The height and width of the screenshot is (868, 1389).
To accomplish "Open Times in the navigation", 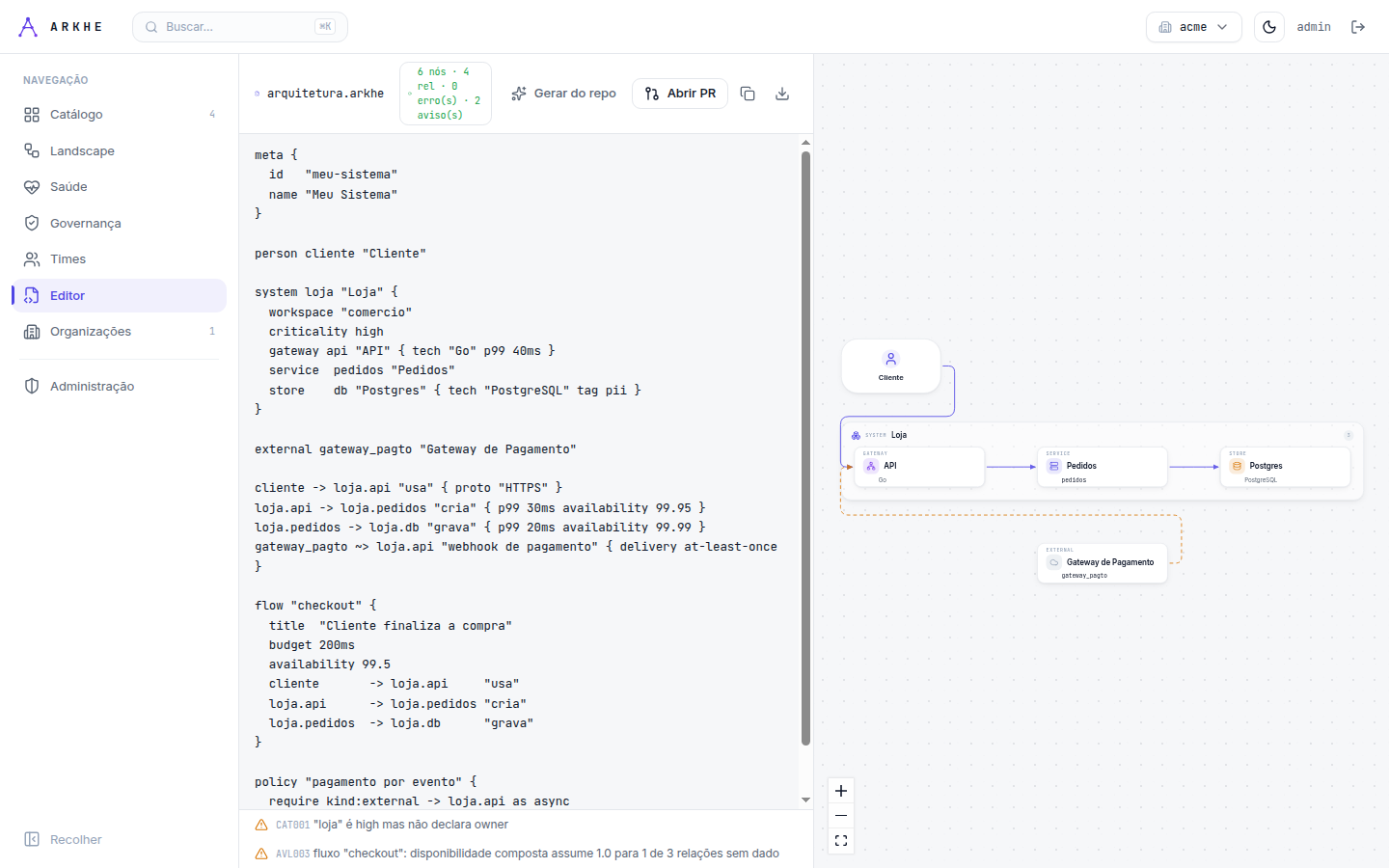I will point(120,258).
